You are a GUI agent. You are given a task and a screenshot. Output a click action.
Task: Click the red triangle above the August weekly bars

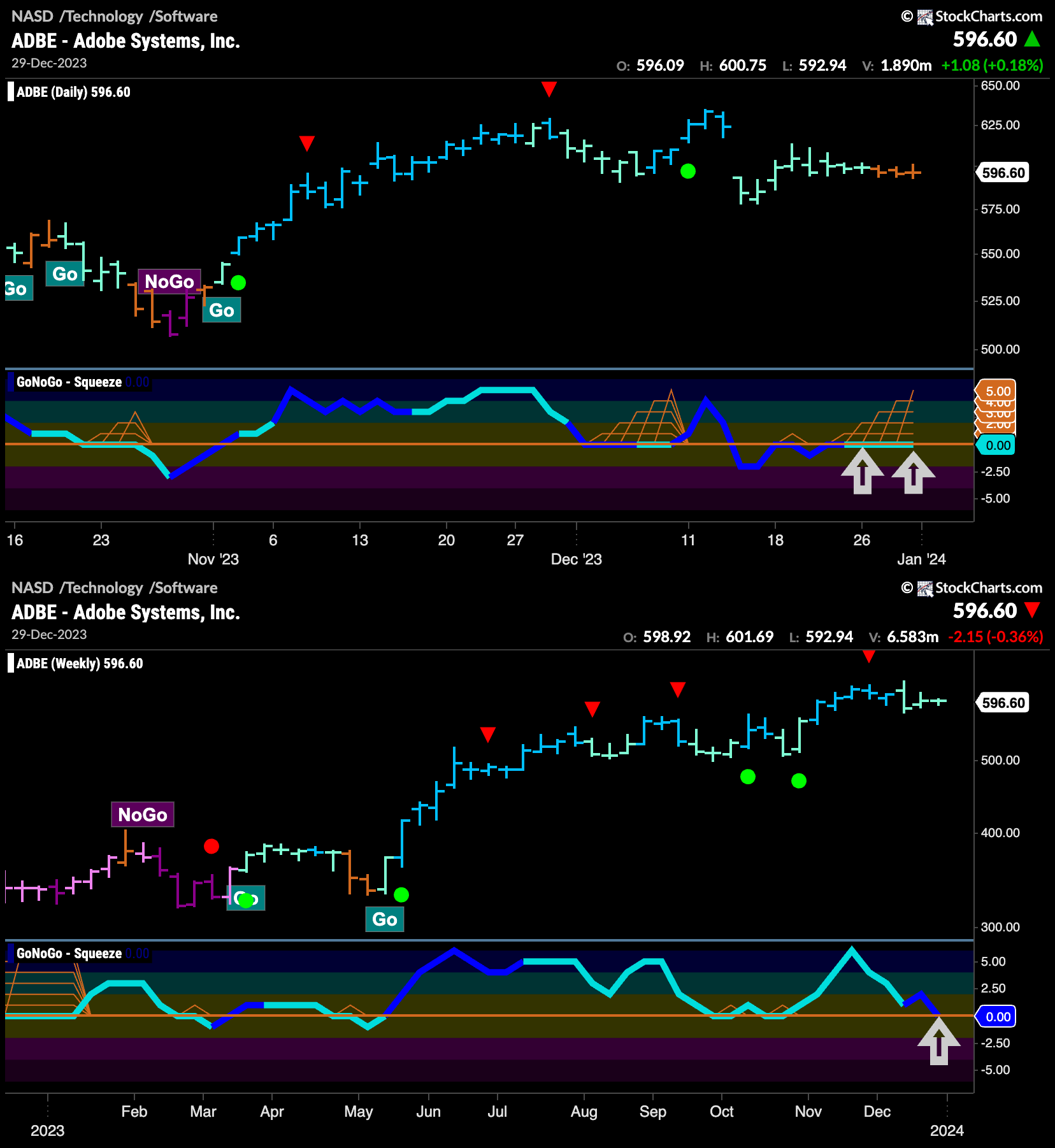point(592,709)
